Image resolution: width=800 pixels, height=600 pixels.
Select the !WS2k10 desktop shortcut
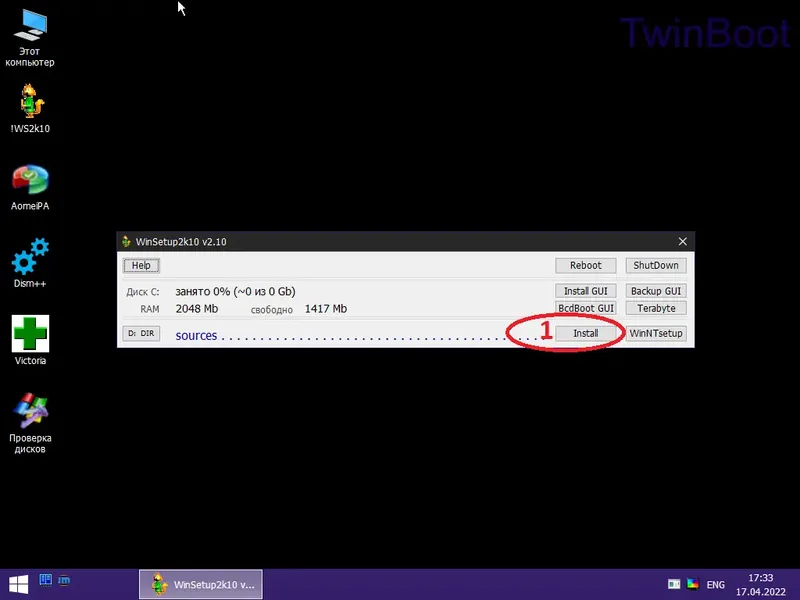point(30,108)
